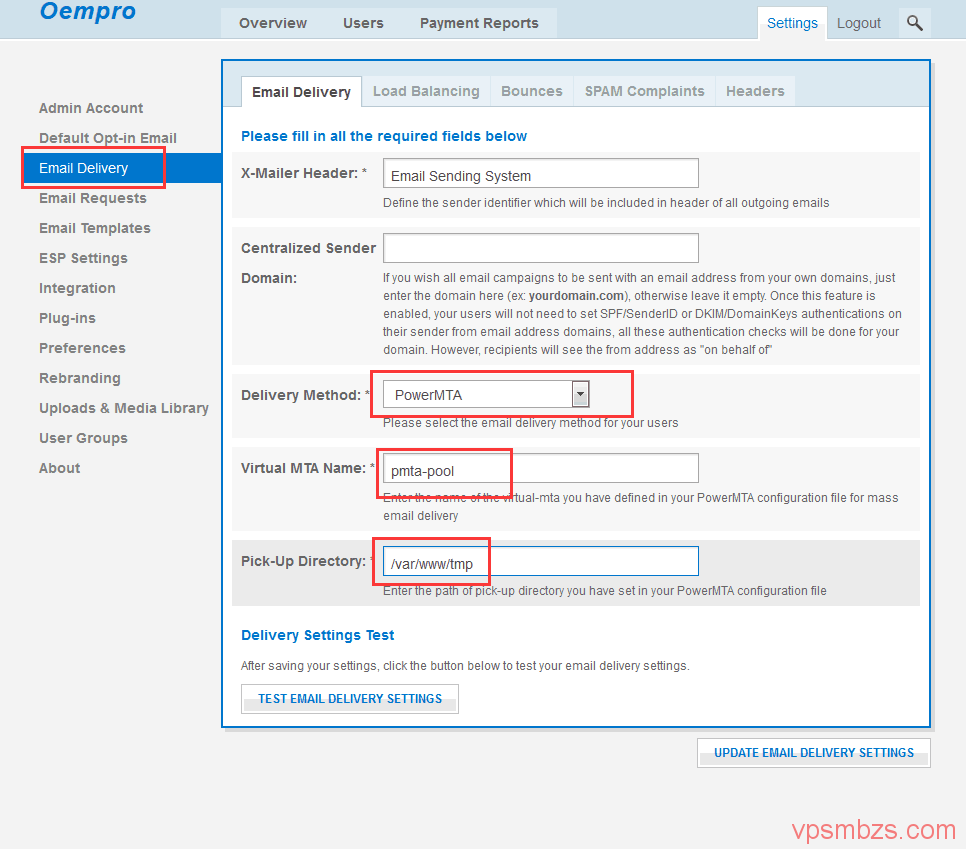Switch to the Email Delivery tab
Viewport: 966px width, 849px height.
301,92
